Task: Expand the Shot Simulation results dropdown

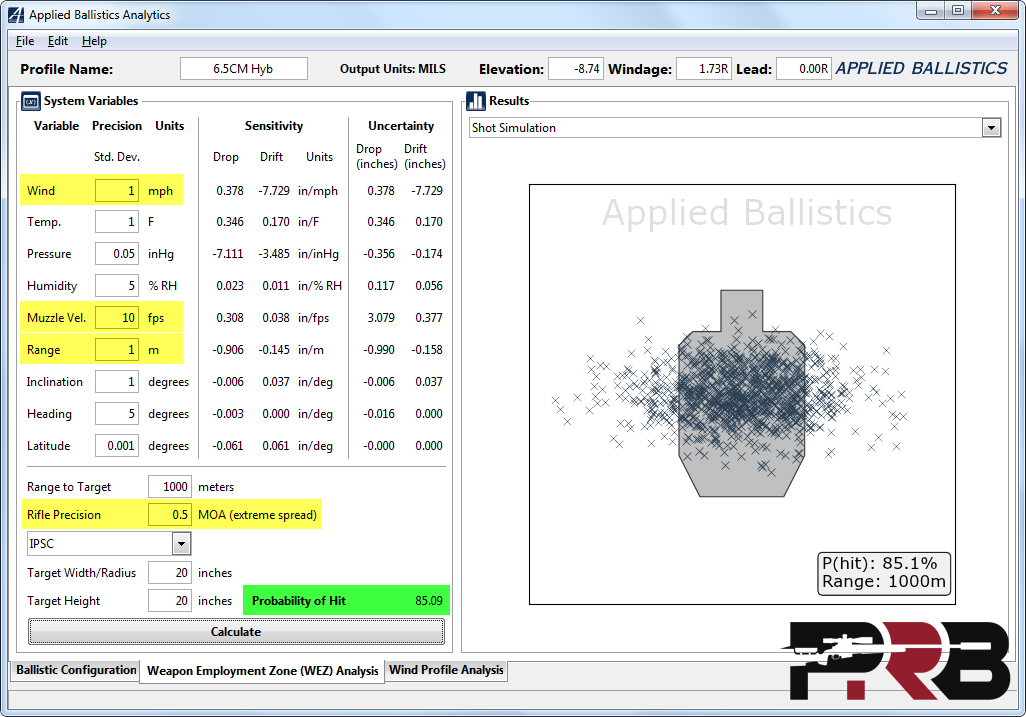Action: point(991,128)
